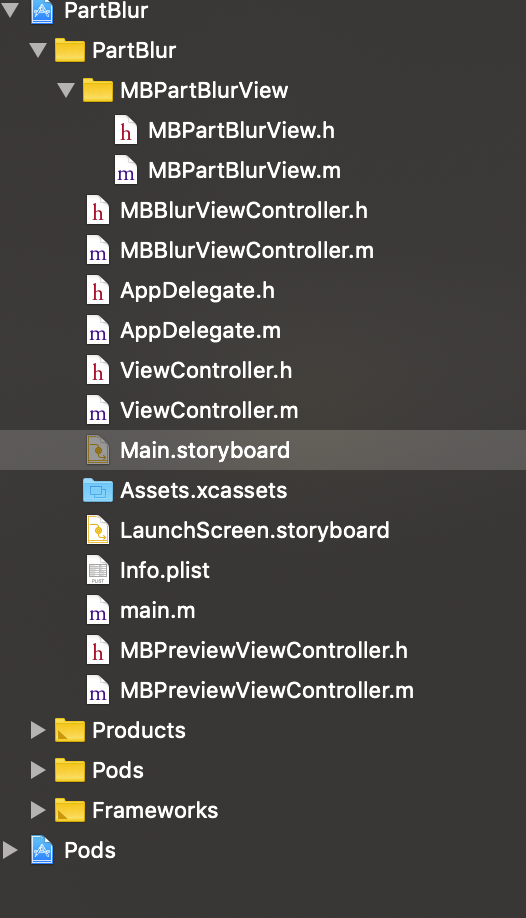
Task: Collapse the MBPartBlurView group
Action: coord(66,90)
